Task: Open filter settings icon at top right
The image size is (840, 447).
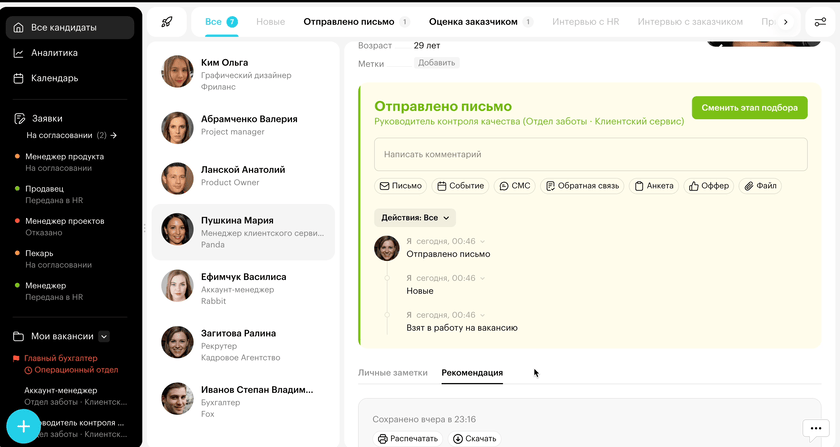Action: click(820, 21)
